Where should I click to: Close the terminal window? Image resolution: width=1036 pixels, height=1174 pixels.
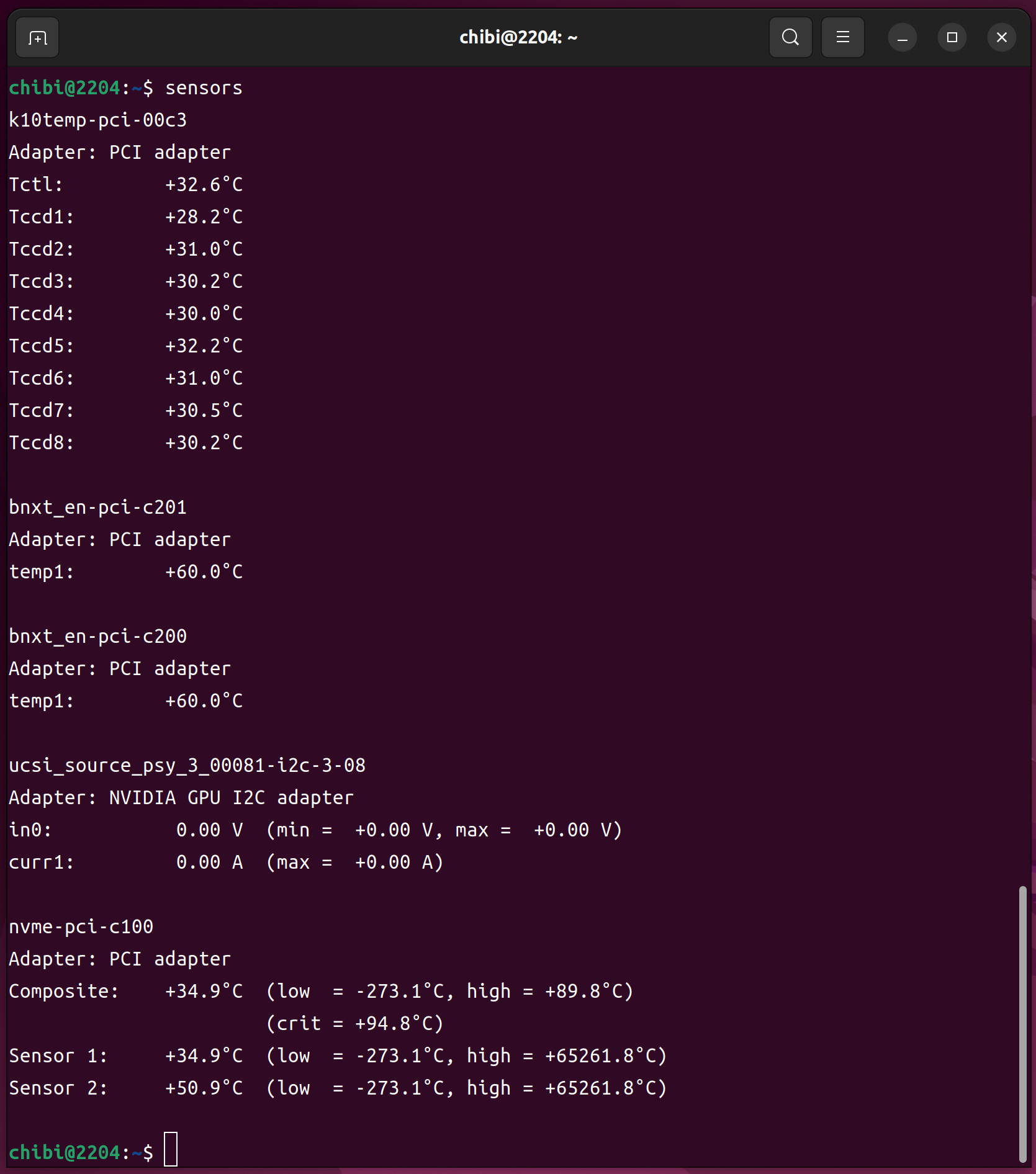[1001, 38]
